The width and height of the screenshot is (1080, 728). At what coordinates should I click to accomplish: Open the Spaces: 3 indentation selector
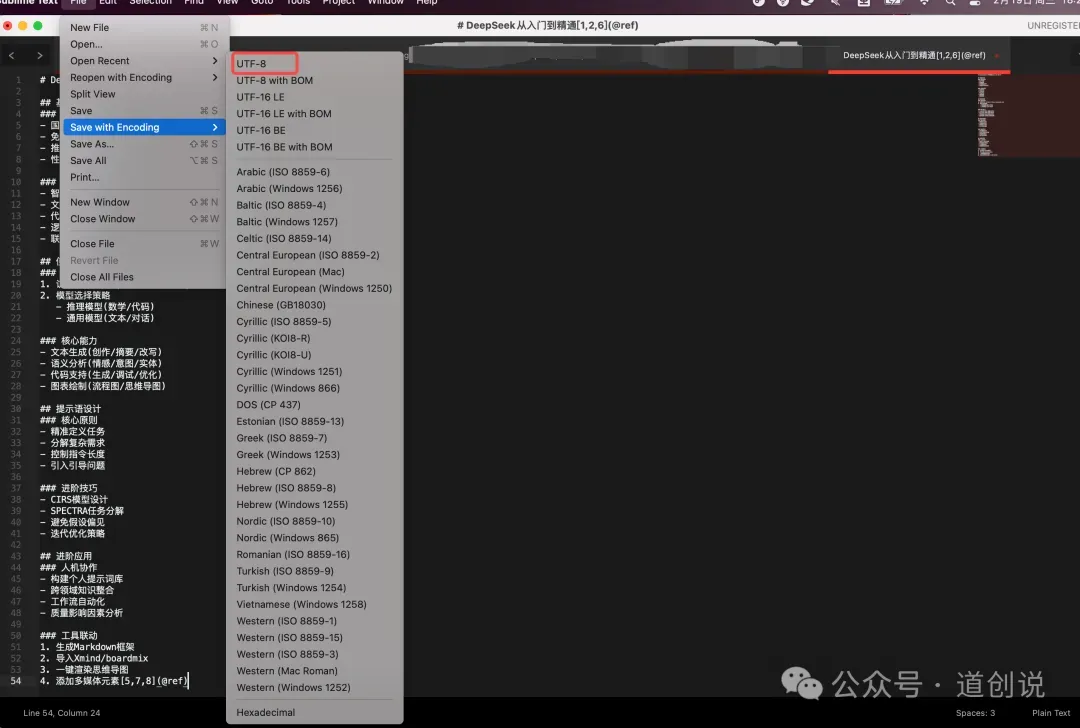[975, 713]
